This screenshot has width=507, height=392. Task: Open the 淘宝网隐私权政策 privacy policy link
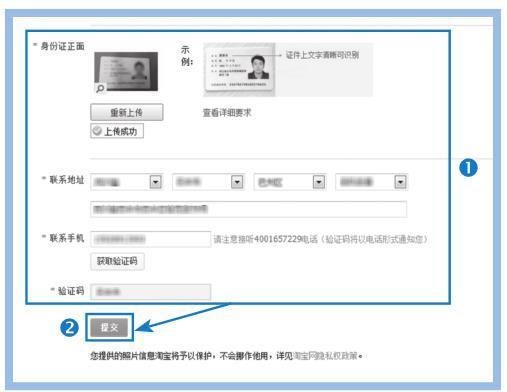tap(325, 356)
